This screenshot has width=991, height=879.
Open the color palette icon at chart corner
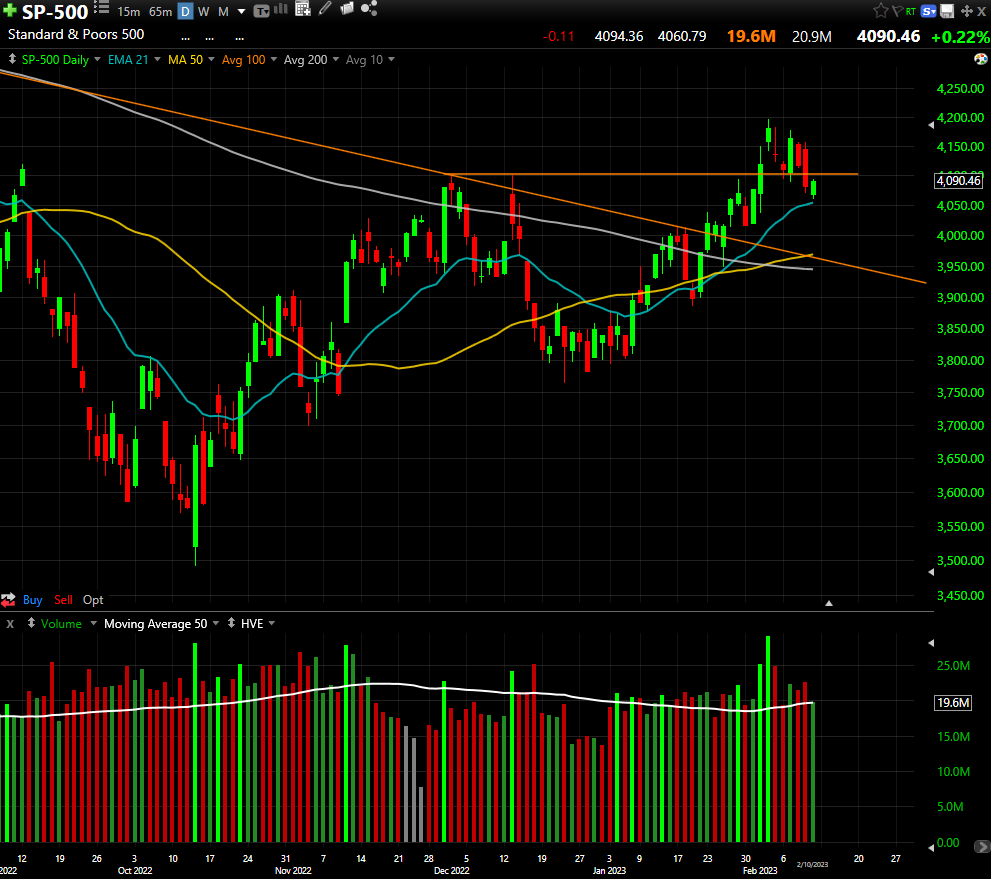(x=981, y=59)
